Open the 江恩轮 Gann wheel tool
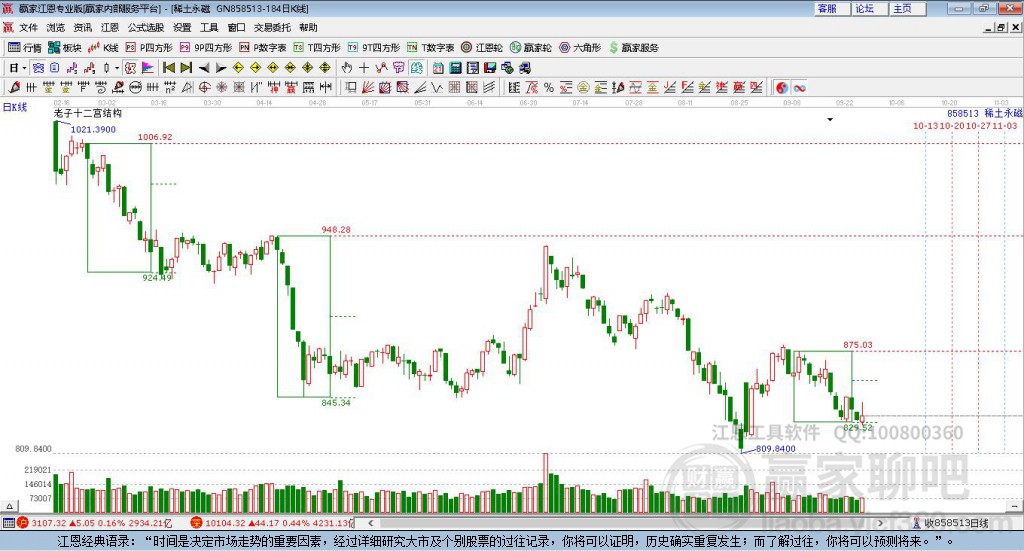 pos(482,48)
